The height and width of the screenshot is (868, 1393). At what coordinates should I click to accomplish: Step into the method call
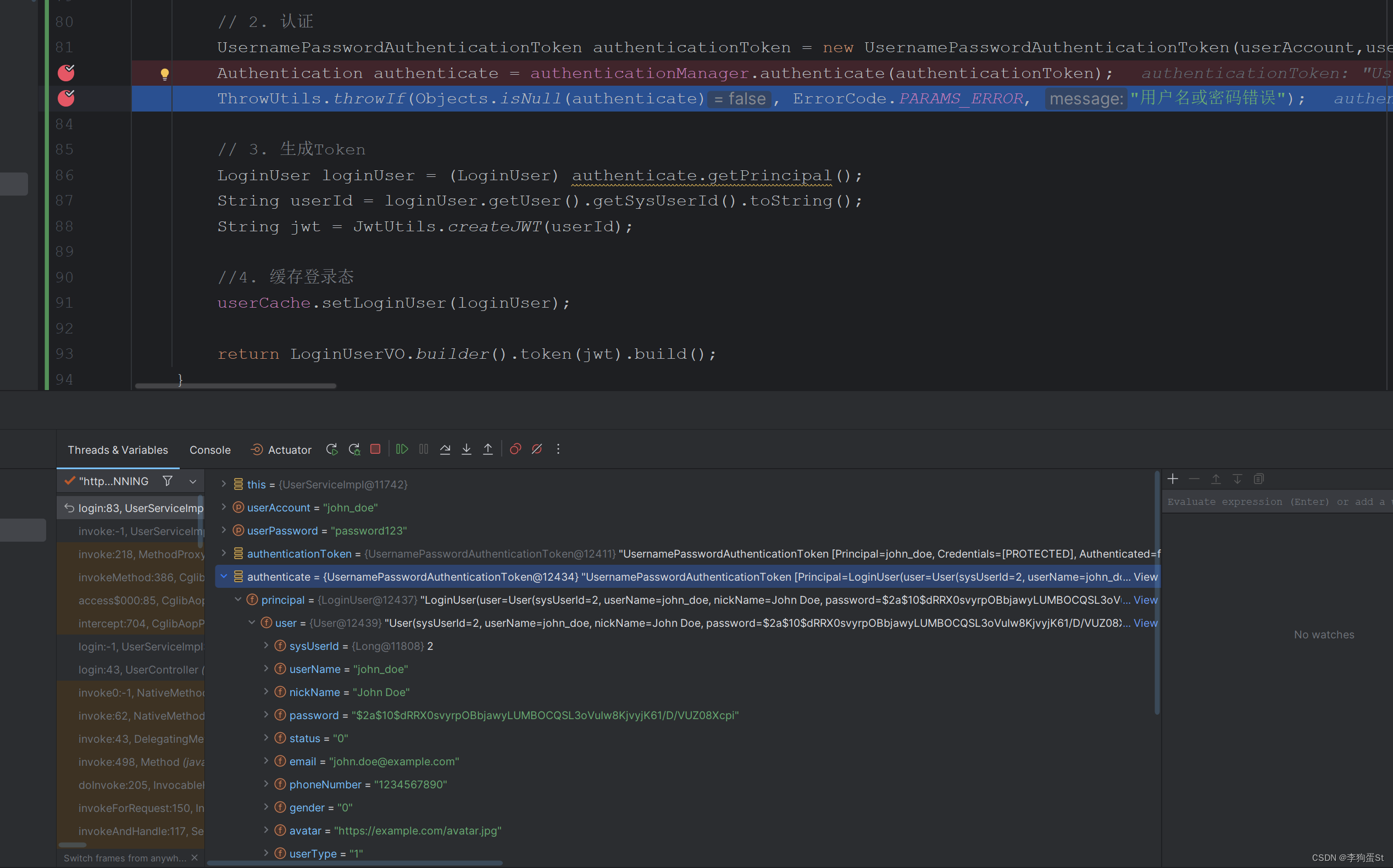[x=466, y=449]
